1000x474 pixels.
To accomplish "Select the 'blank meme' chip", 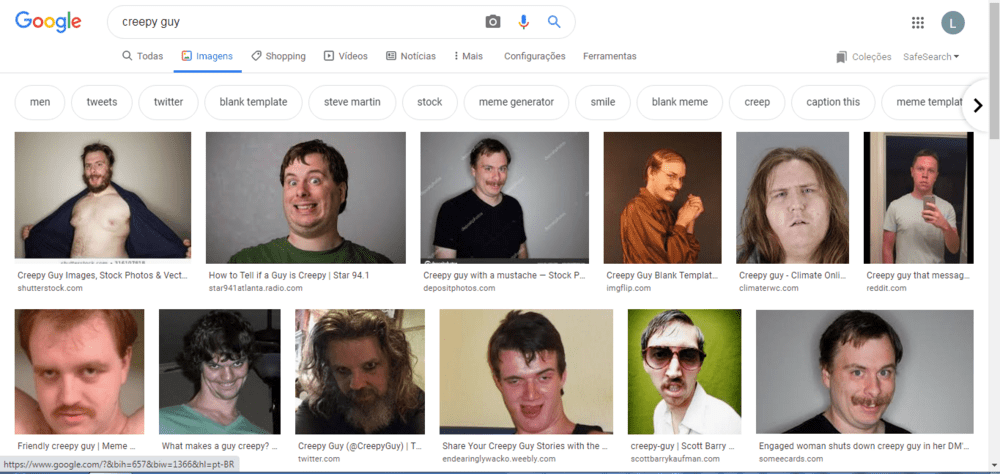I will click(x=680, y=102).
